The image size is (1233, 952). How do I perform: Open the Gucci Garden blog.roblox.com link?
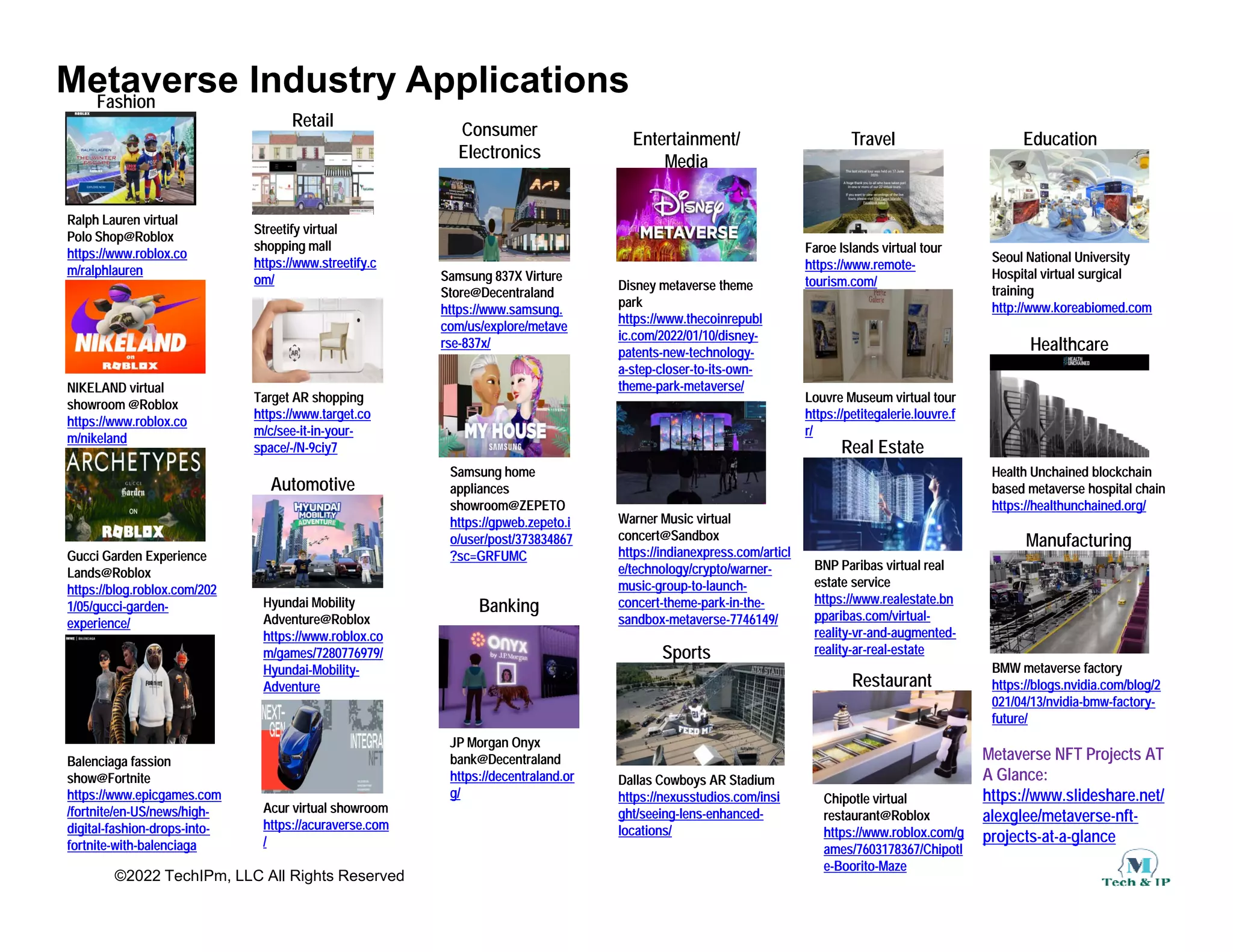142,607
